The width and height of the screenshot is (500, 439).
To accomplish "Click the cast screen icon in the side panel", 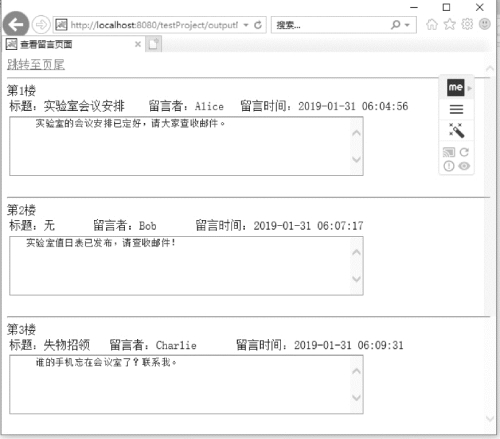I will point(449,152).
